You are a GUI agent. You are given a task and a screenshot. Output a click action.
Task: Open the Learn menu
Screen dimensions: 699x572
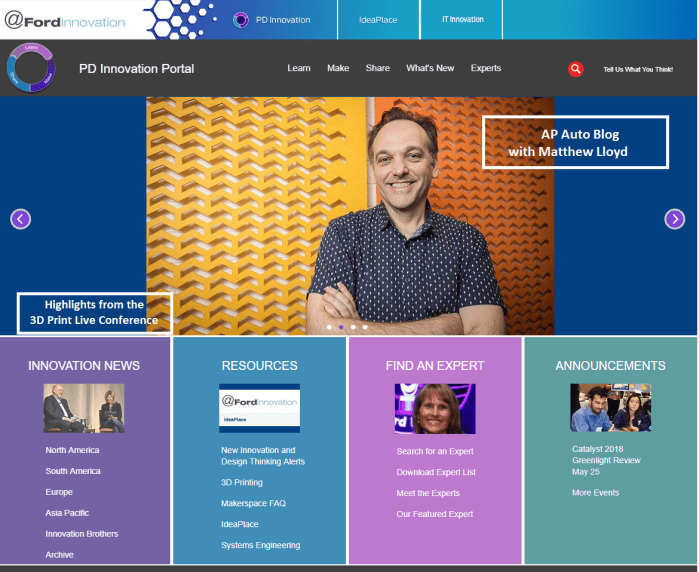[x=299, y=68]
